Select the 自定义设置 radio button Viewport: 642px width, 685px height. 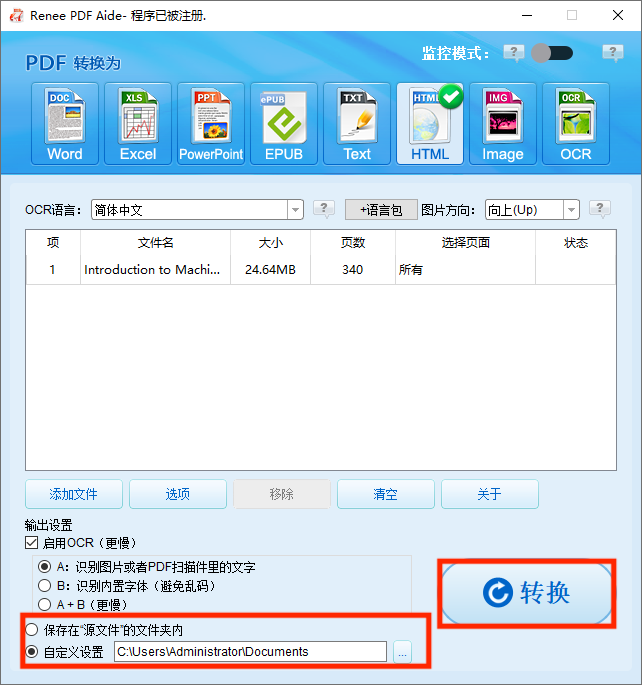32,652
